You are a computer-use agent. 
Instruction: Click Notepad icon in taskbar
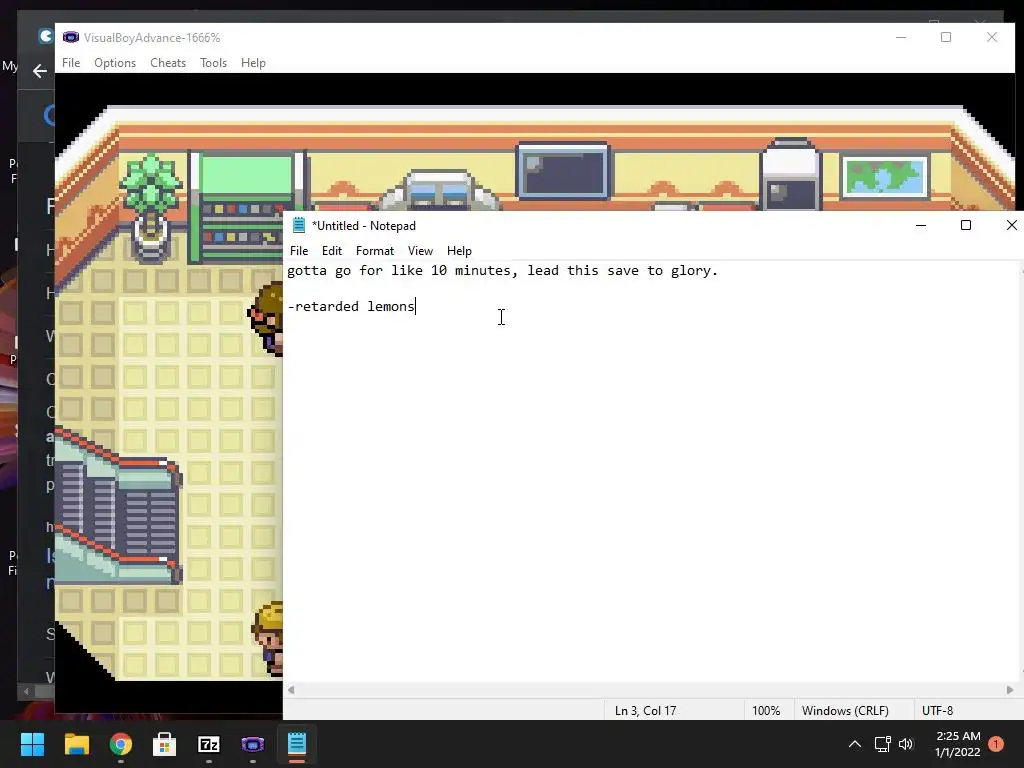point(297,744)
